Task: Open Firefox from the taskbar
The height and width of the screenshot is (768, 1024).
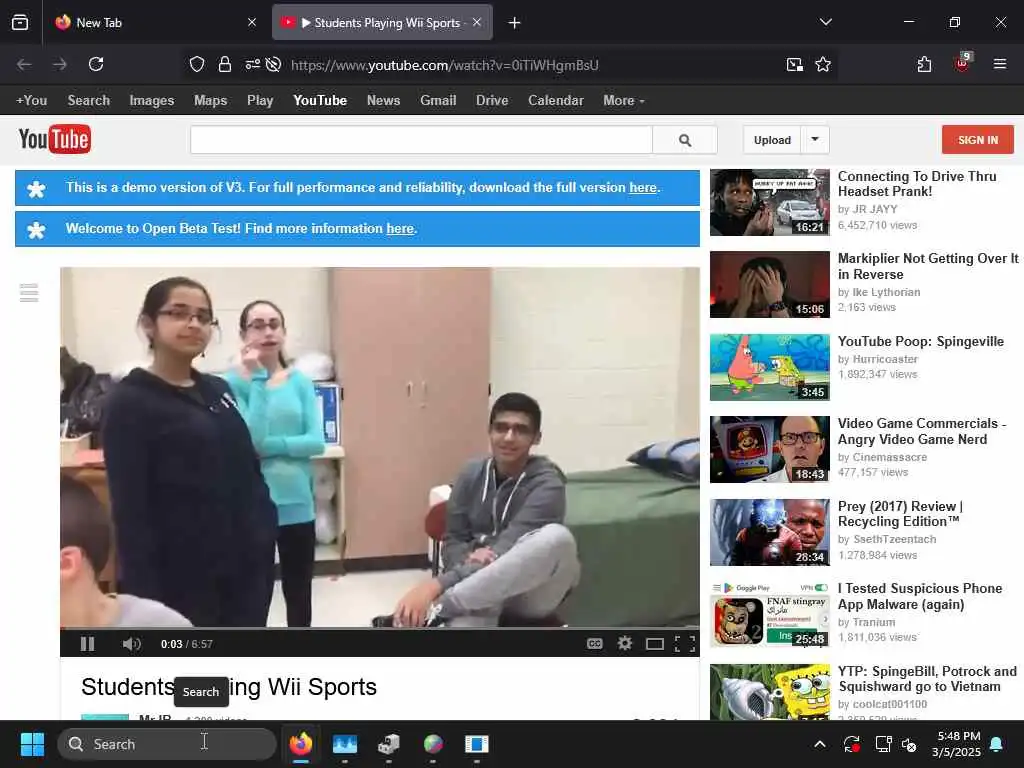Action: [x=301, y=744]
